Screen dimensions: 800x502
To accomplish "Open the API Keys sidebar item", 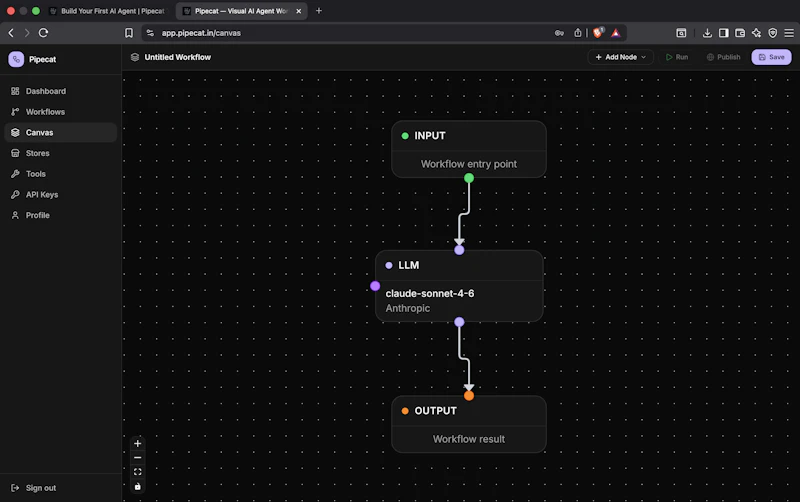I will [x=60, y=194].
